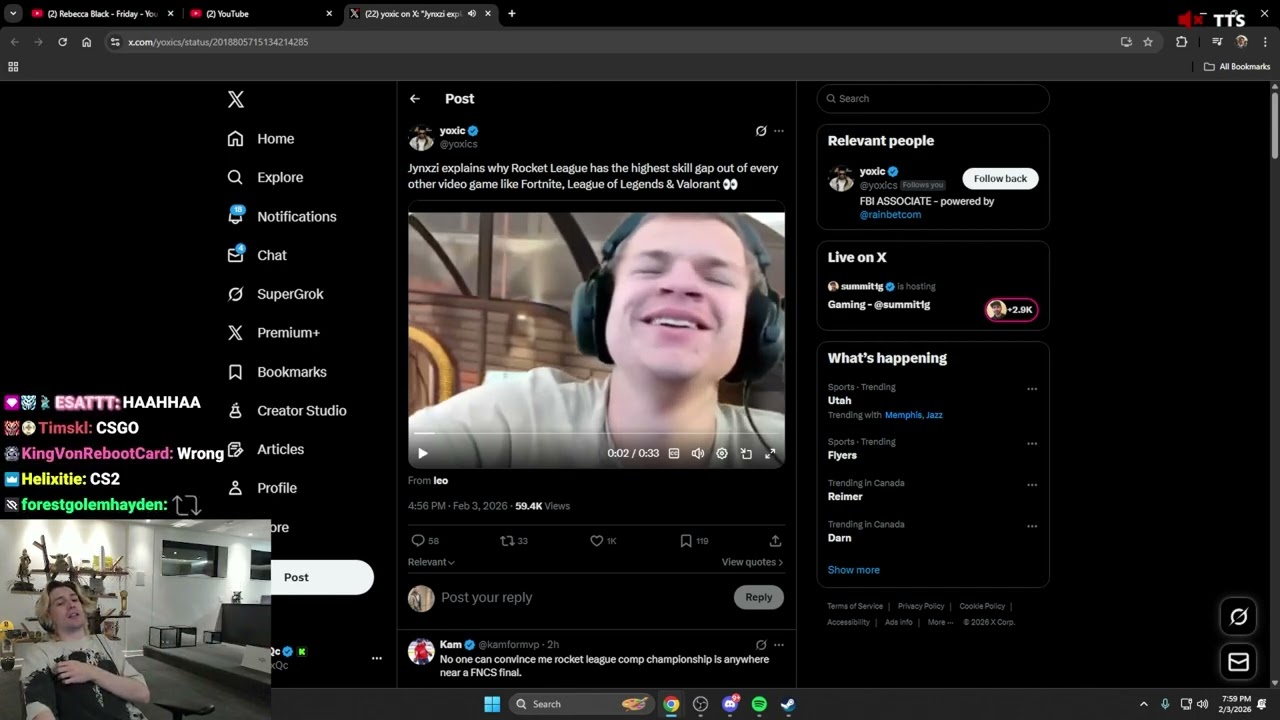This screenshot has width=1280, height=720.
Task: Share the yoxic post
Action: [x=775, y=541]
